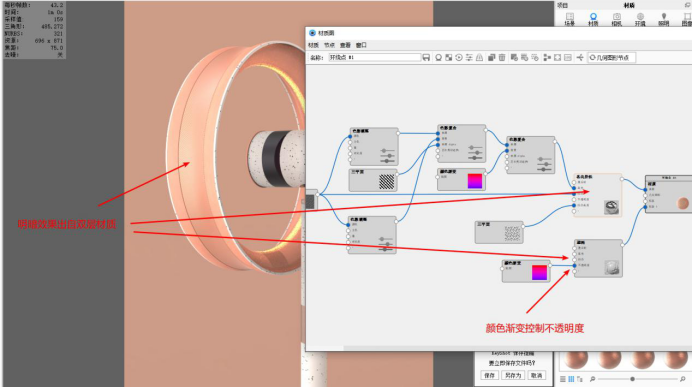
Task: Switch material list to grid view icon
Action: 571,379
